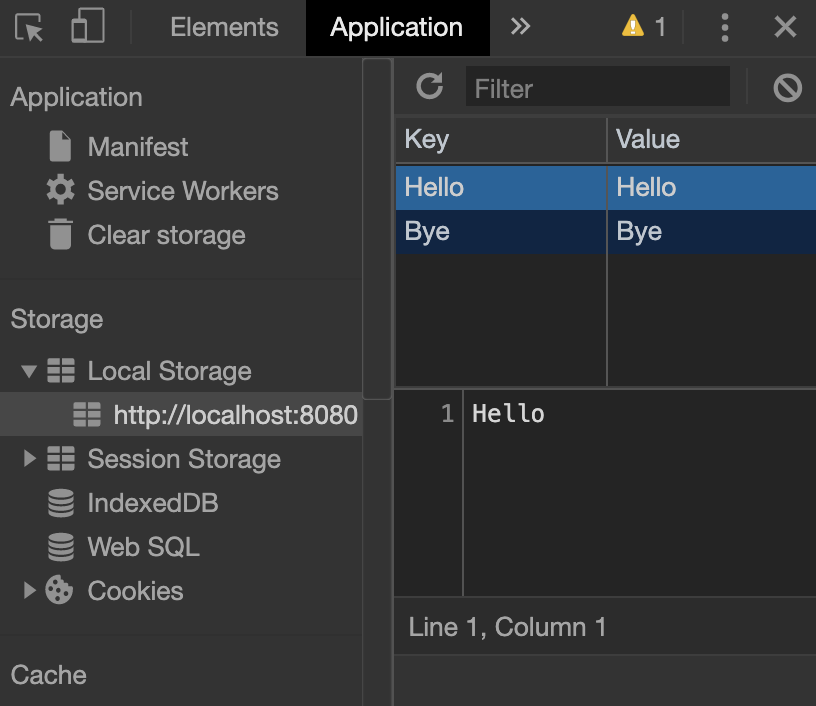
Task: Sort by the Key column header
Action: pyautogui.click(x=500, y=139)
